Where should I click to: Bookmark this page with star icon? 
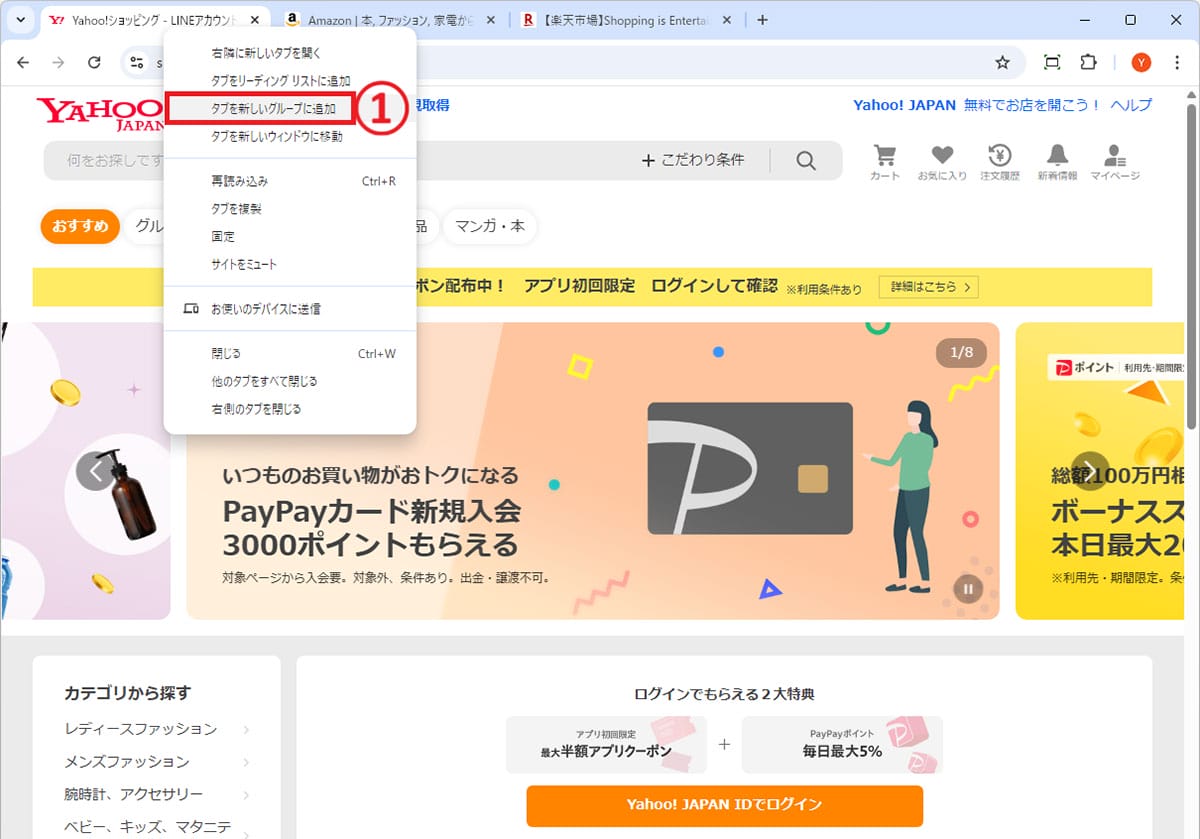click(1002, 63)
